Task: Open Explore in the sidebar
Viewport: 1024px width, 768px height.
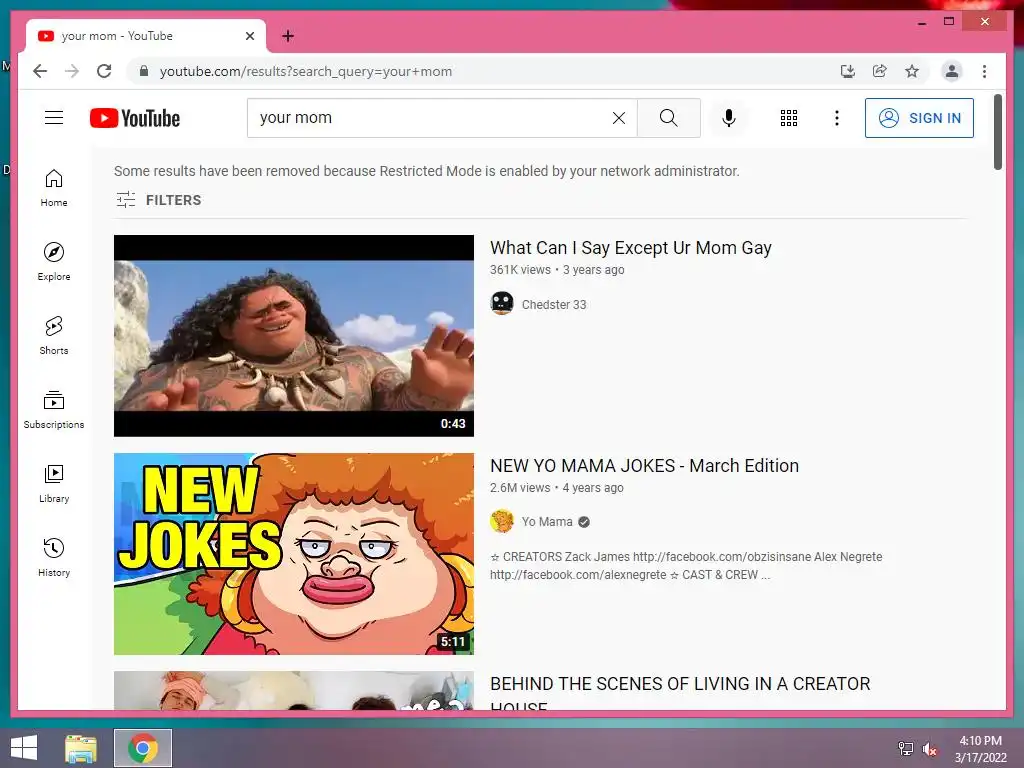Action: click(54, 262)
